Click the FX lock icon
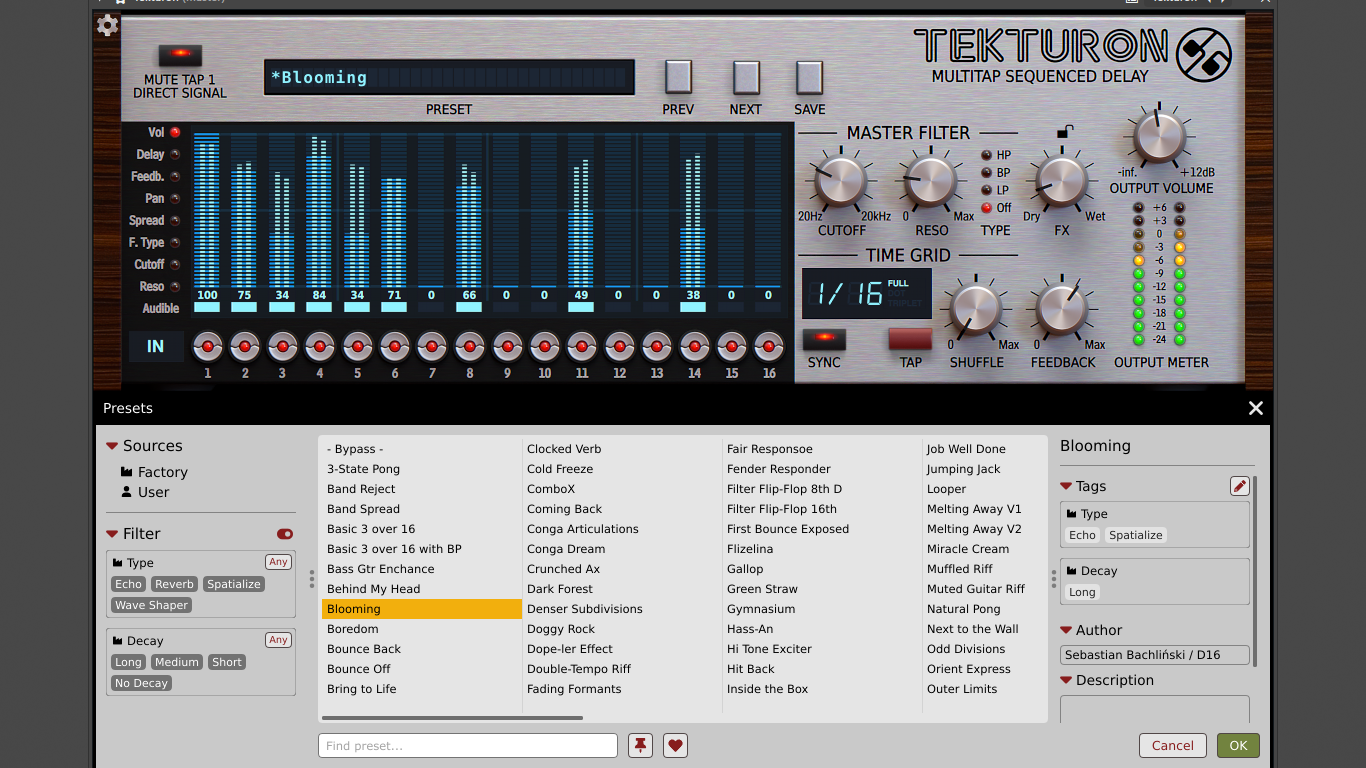Viewport: 1366px width, 768px height. [1065, 132]
